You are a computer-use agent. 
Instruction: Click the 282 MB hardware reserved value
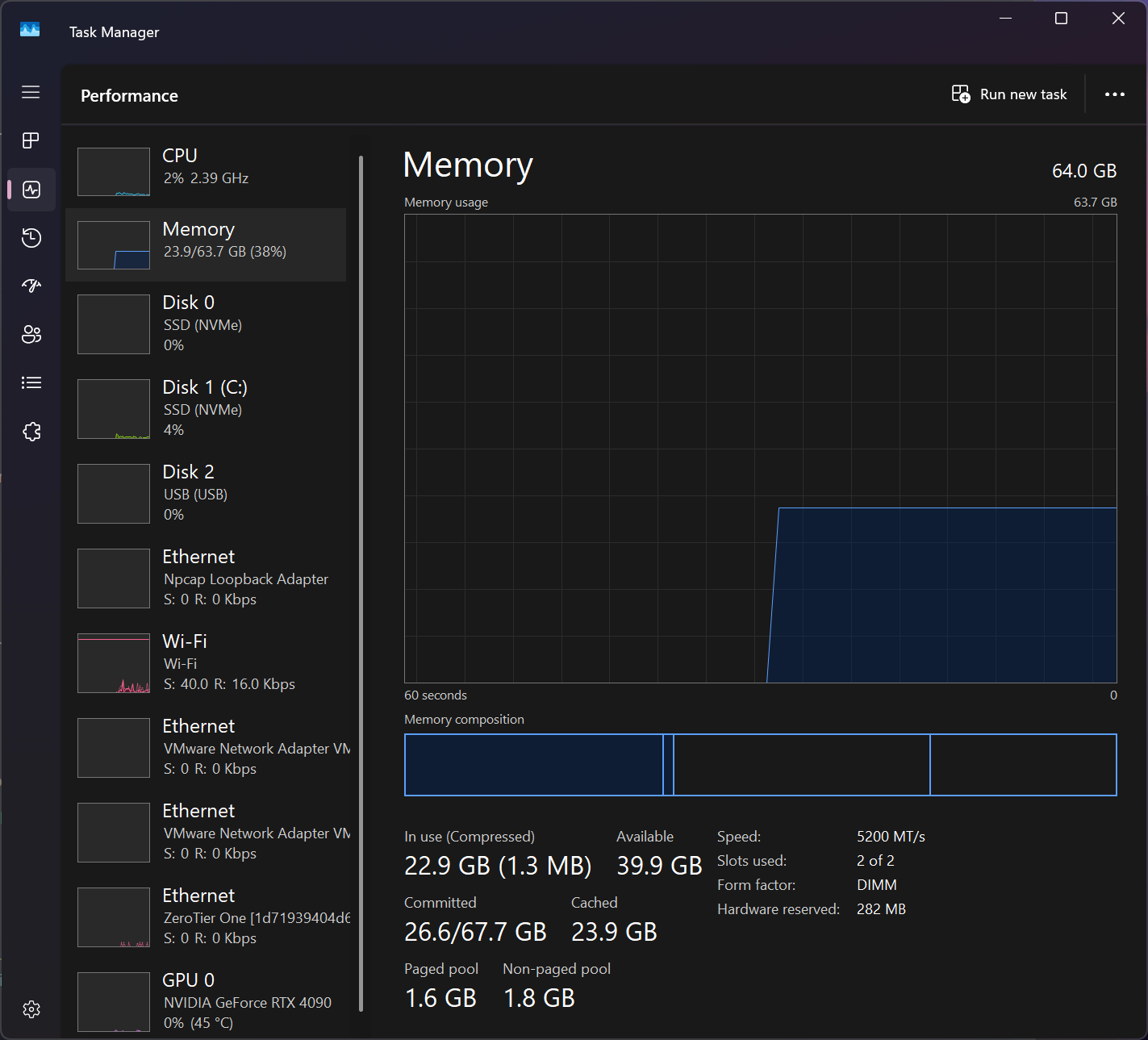point(881,909)
